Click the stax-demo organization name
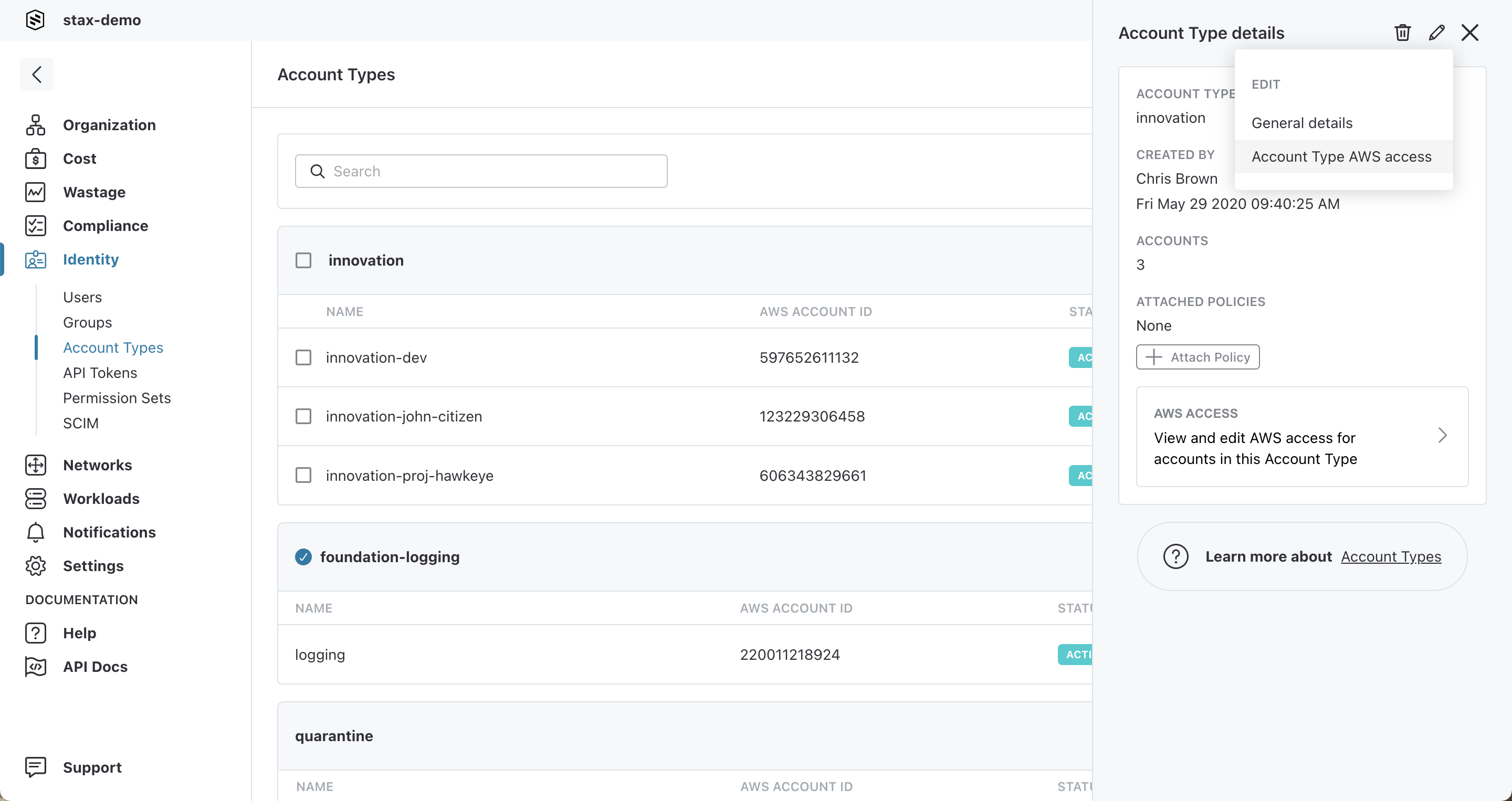 pyautogui.click(x=101, y=20)
